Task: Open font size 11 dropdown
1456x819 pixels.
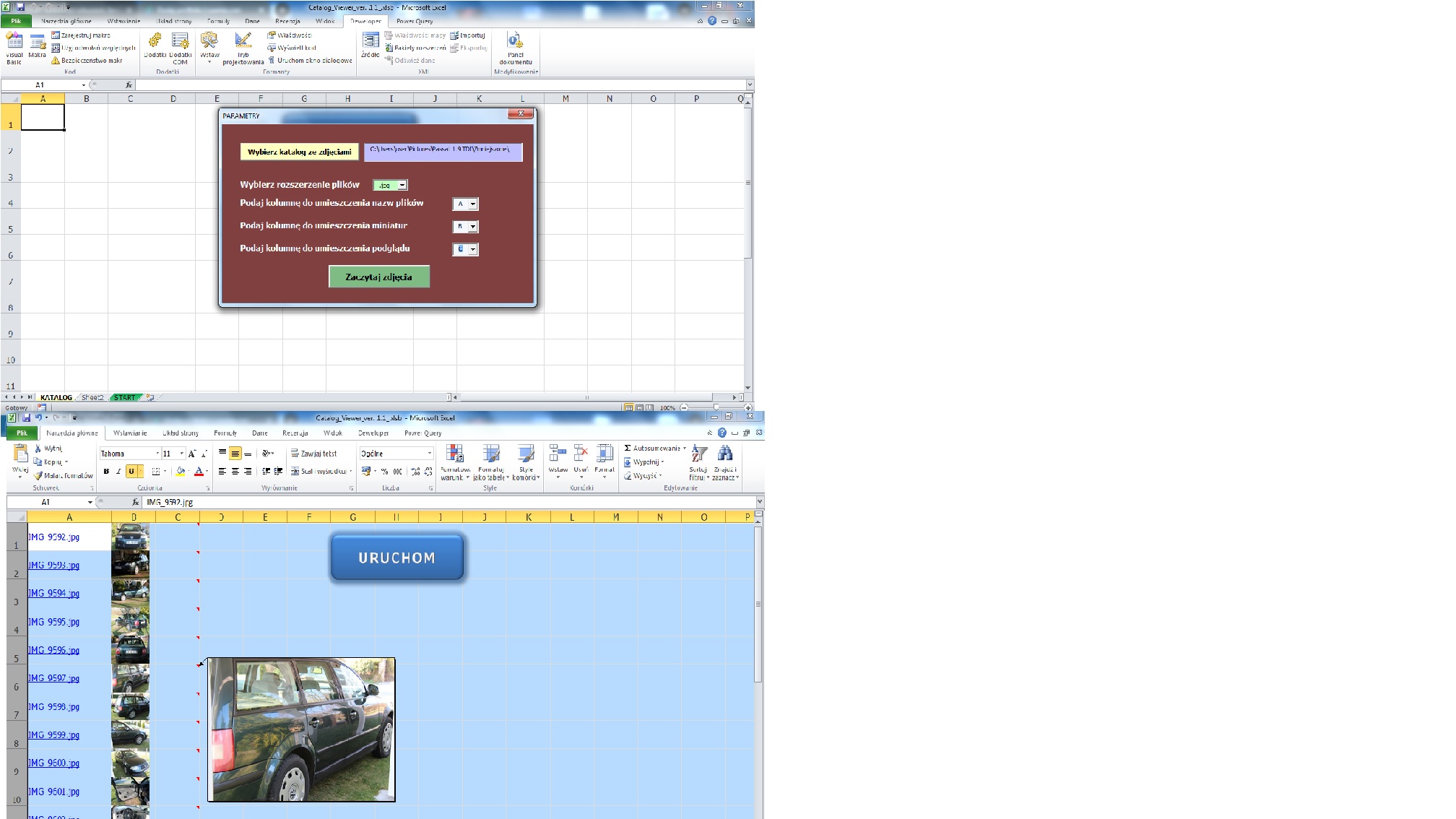Action: point(181,454)
